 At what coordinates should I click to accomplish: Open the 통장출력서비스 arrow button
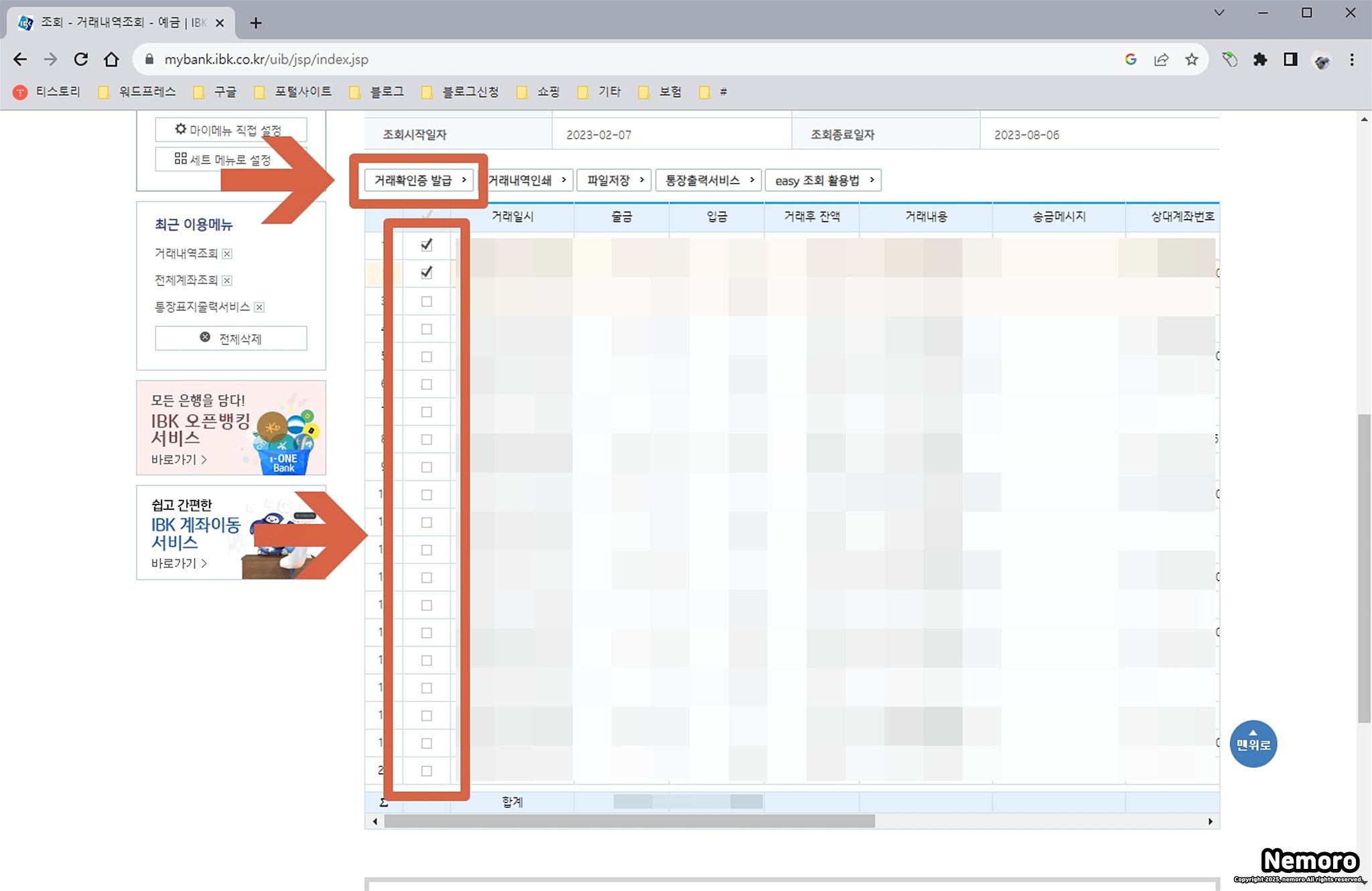coord(709,180)
